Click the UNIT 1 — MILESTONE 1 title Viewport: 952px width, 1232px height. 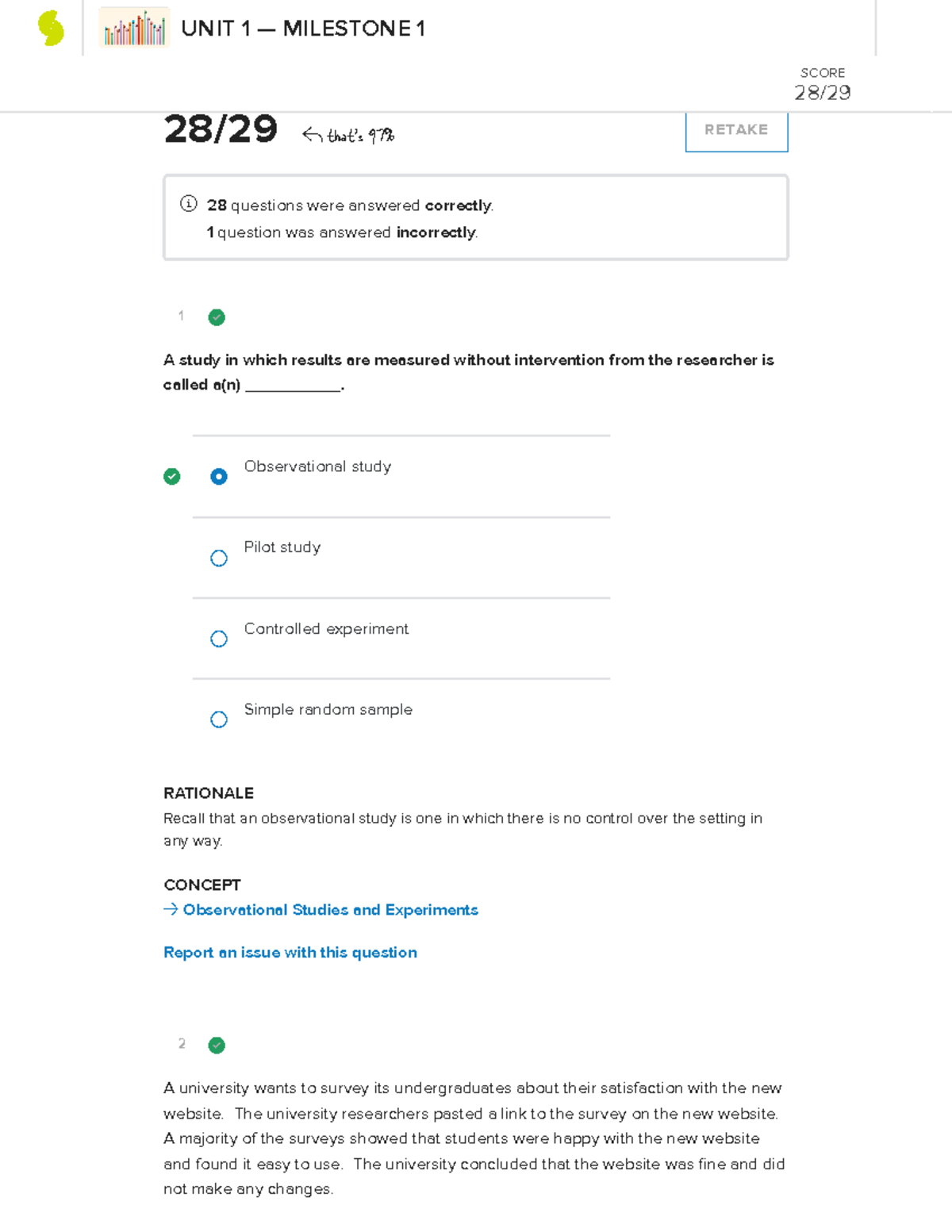pos(303,29)
